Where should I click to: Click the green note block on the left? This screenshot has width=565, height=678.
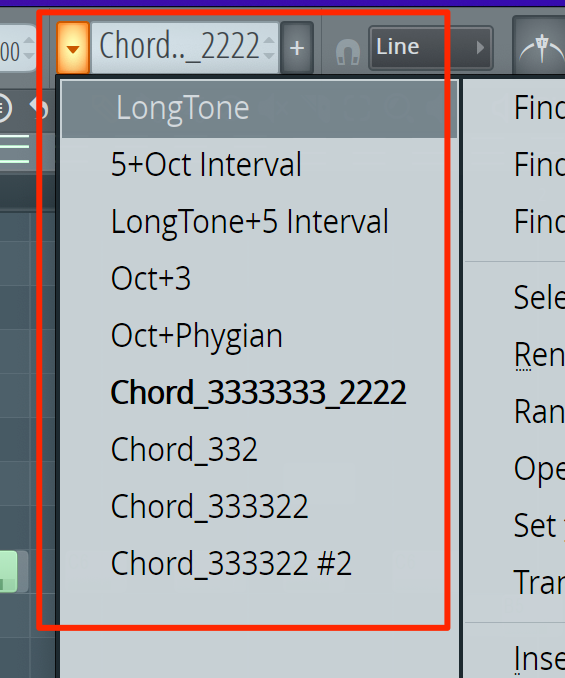coord(9,571)
